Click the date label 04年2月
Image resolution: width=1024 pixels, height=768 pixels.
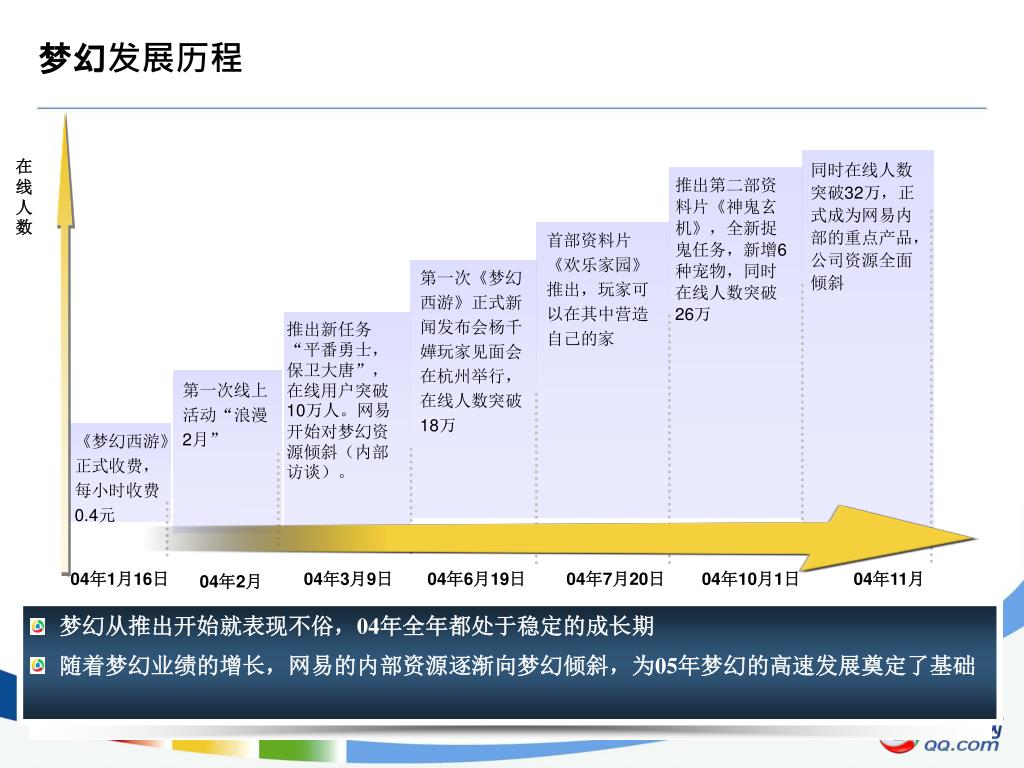click(x=230, y=581)
